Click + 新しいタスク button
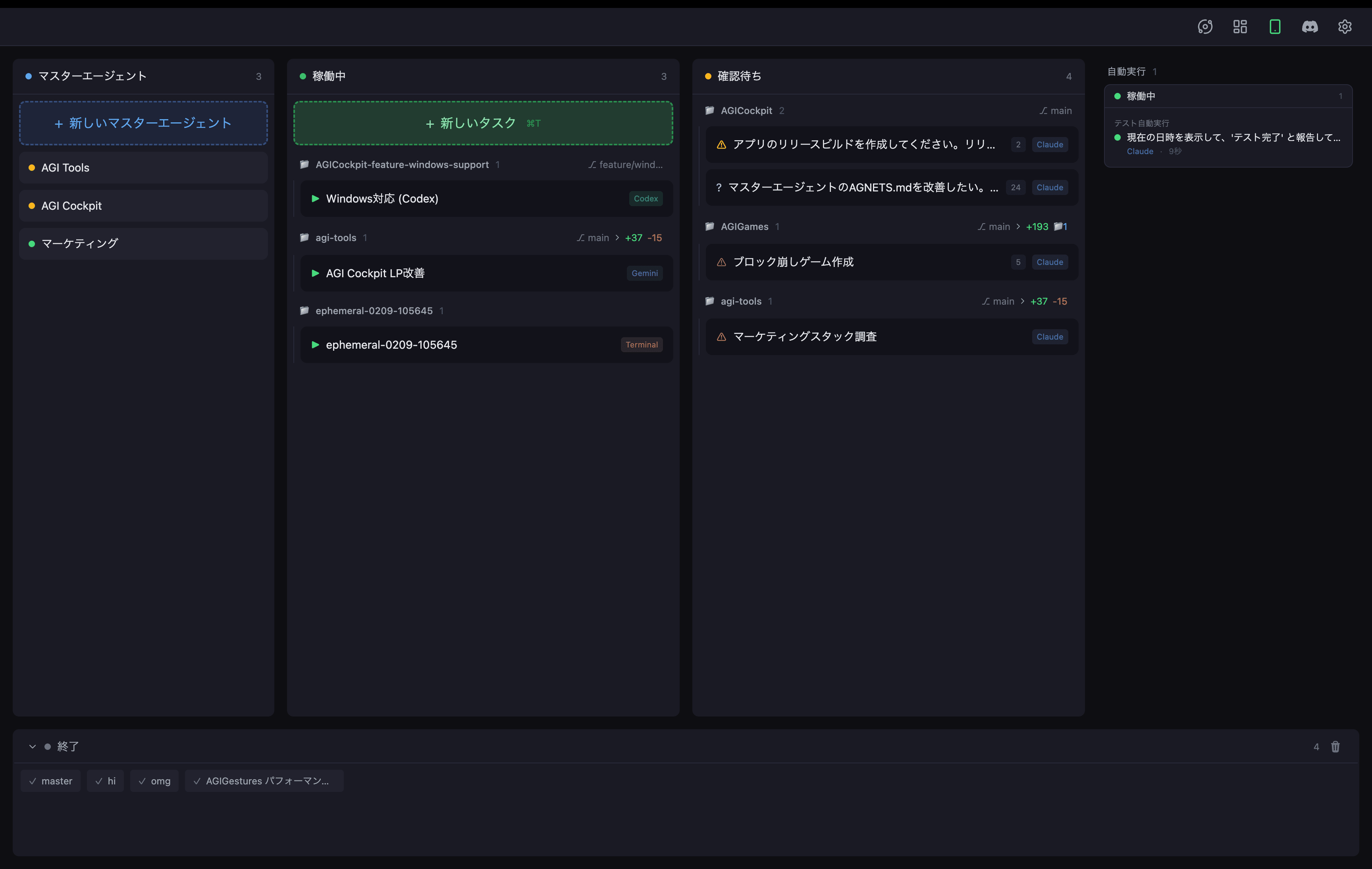Screen dimensions: 1372x869 (x=483, y=123)
